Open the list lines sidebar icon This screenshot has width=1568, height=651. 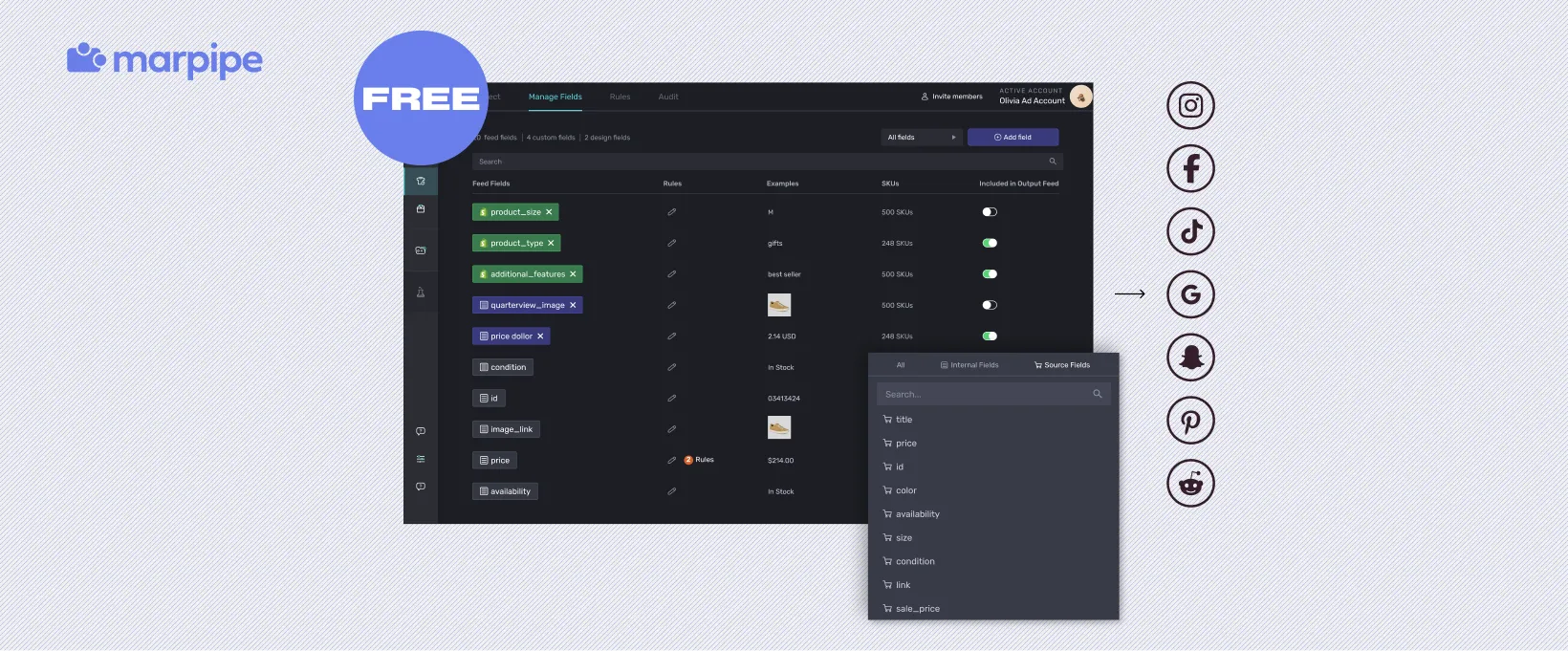point(421,460)
